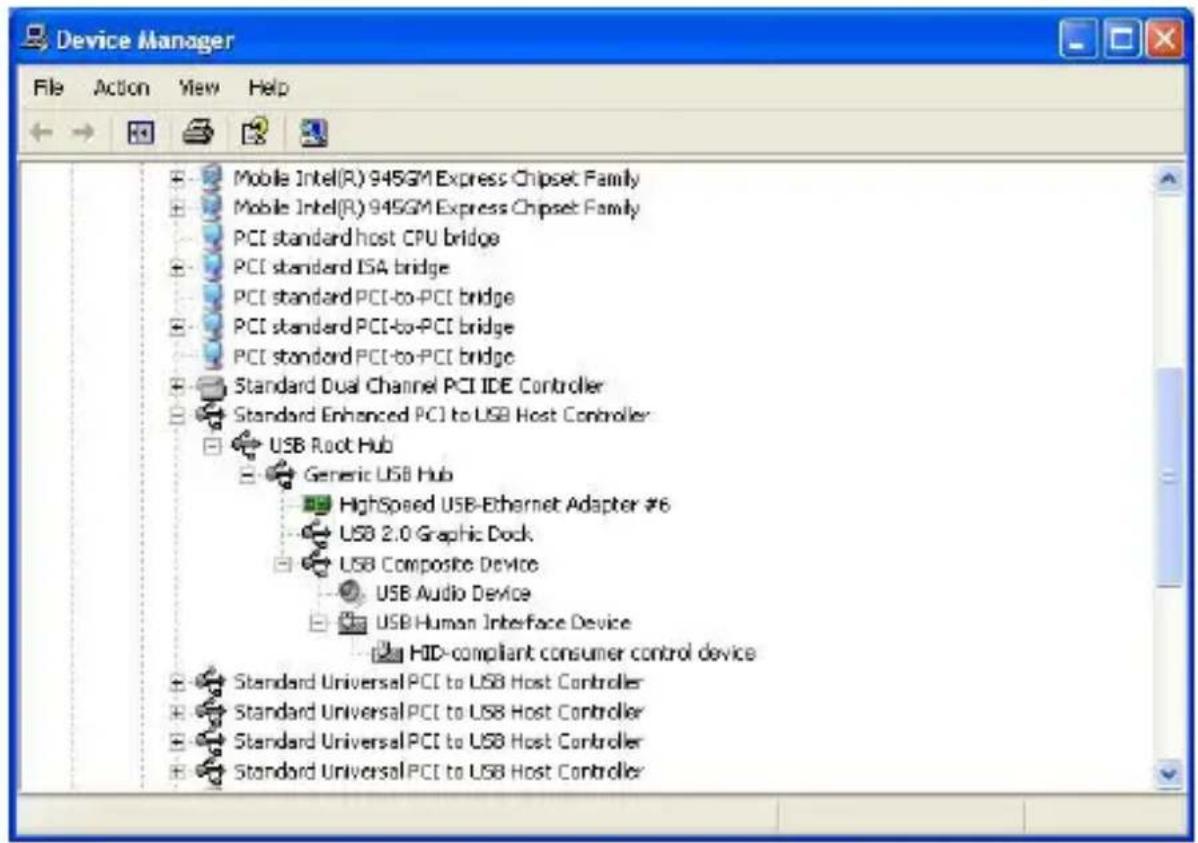The height and width of the screenshot is (843, 1198).
Task: Click the USB Composite Device icon
Action: pos(316,564)
